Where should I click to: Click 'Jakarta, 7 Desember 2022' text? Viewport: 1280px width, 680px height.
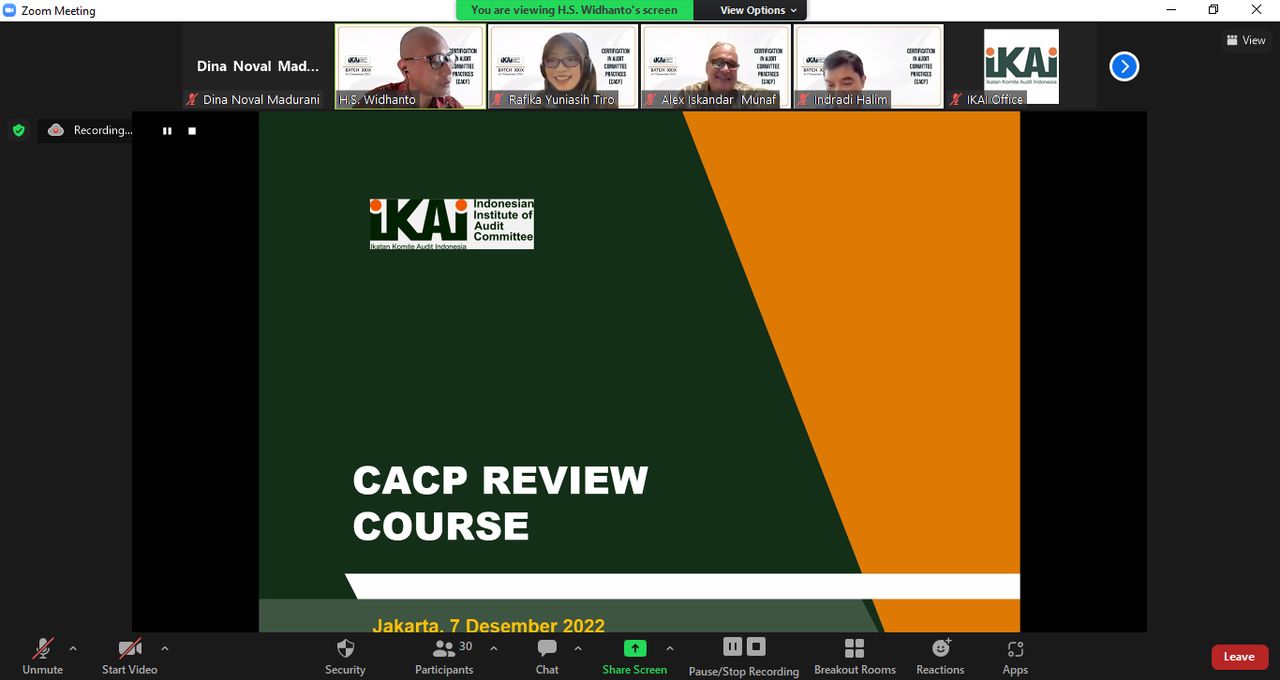coord(488,625)
